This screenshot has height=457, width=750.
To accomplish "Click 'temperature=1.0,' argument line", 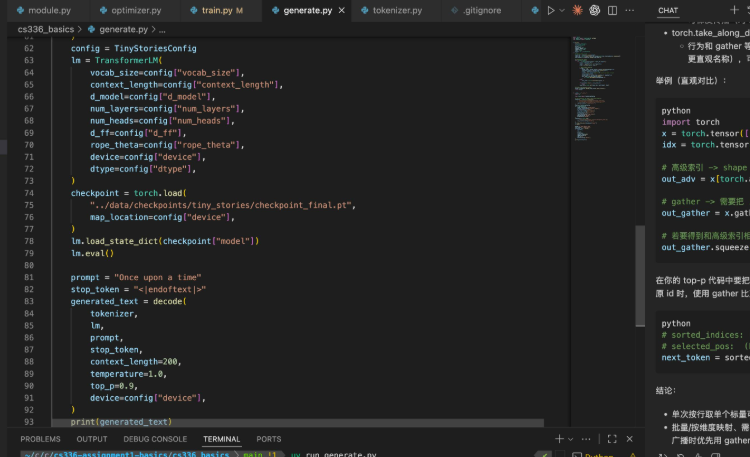I will click(x=128, y=374).
